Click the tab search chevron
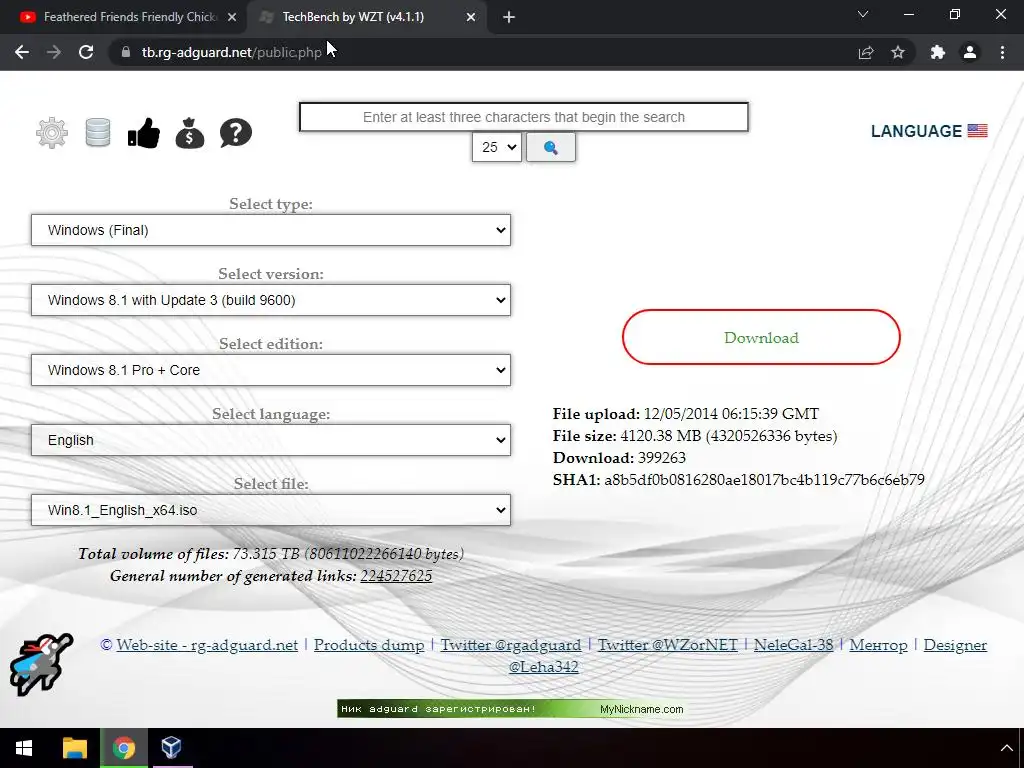This screenshot has height=768, width=1024. click(863, 14)
